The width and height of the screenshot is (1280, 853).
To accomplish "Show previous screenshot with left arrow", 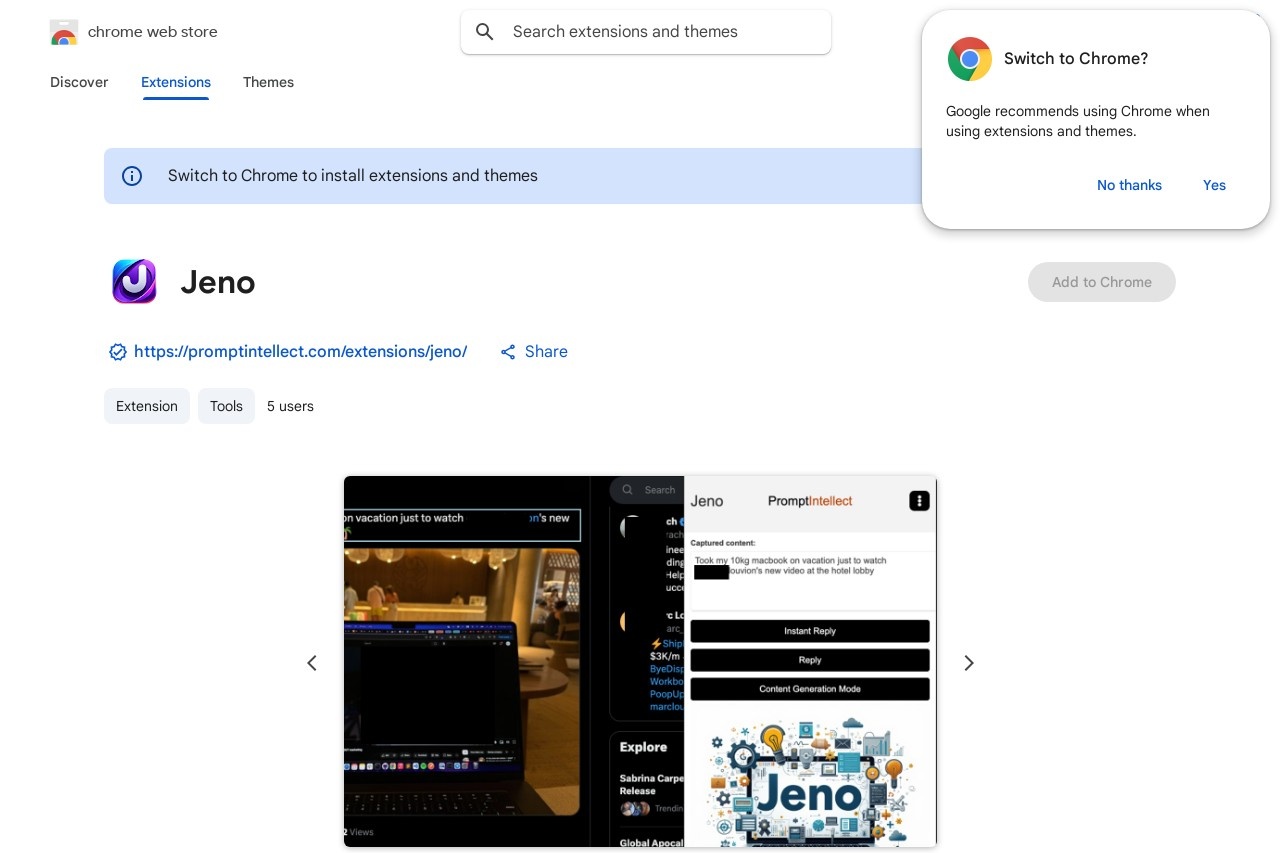I will (x=312, y=663).
